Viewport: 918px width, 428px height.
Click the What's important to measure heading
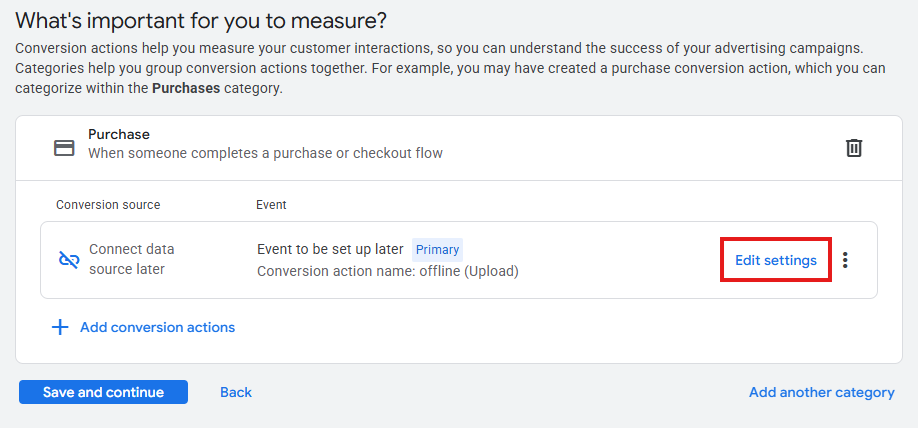point(201,20)
